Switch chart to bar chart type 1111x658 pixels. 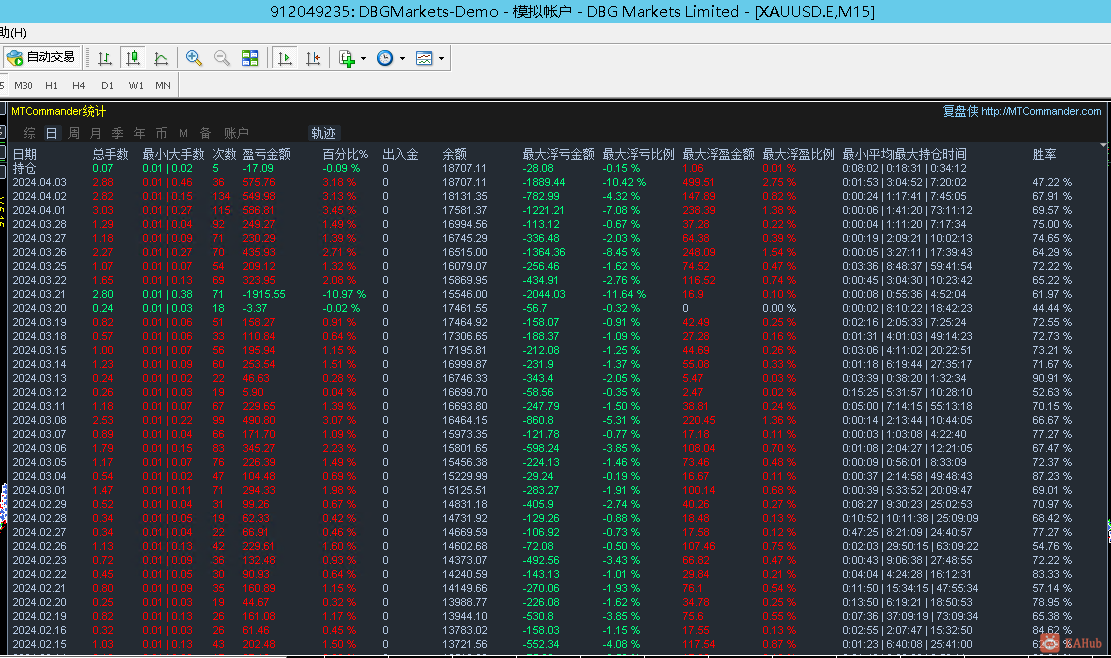pos(105,58)
